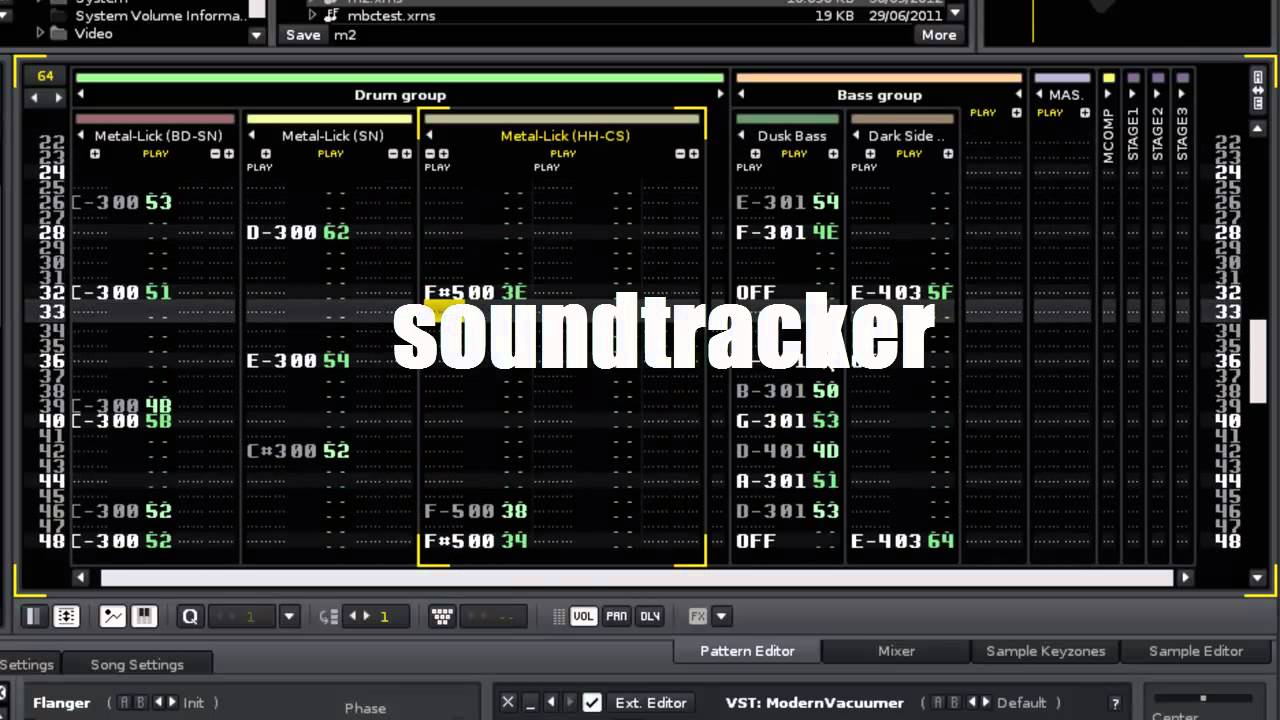
Task: Increase the edit step value arrow
Action: [x=367, y=617]
